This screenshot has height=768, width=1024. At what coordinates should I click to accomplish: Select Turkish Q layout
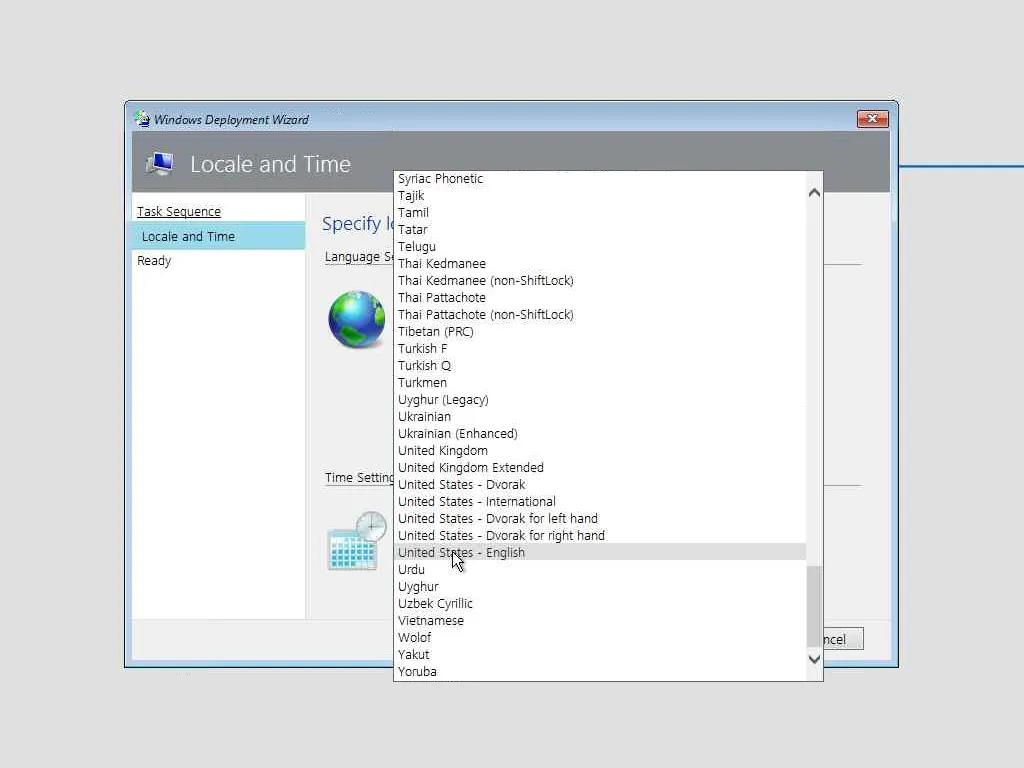(x=600, y=366)
